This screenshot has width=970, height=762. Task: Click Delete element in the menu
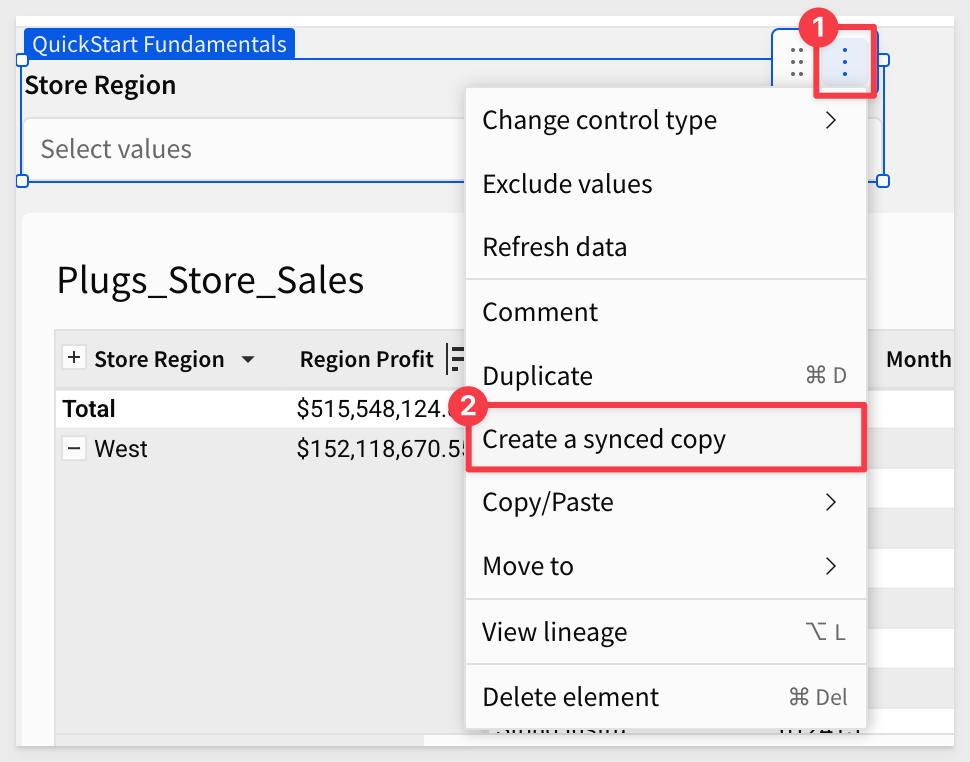pyautogui.click(x=570, y=697)
